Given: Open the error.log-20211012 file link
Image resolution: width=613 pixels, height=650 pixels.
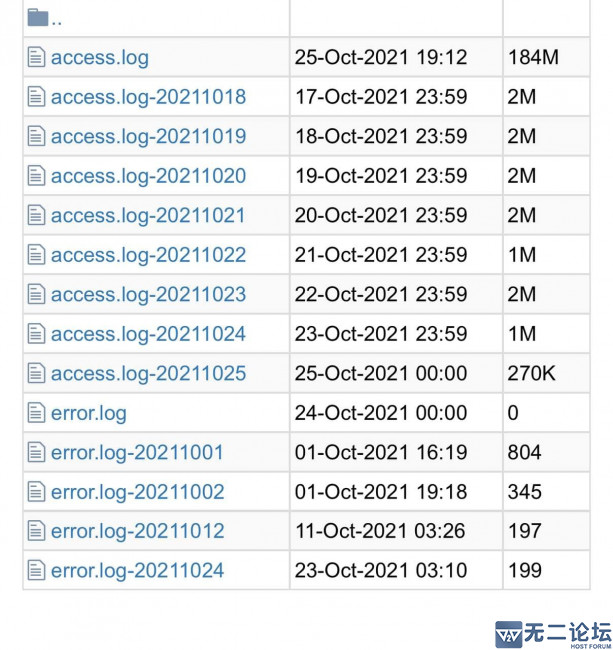Looking at the screenshot, I should click(138, 531).
